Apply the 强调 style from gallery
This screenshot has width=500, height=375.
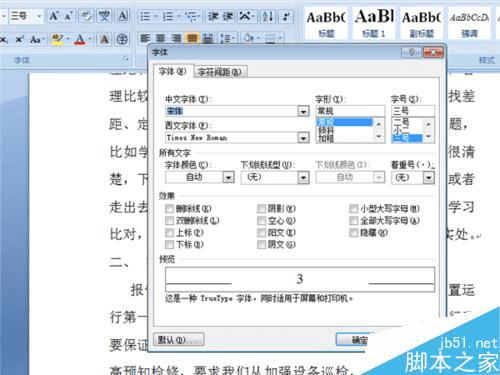tap(469, 23)
